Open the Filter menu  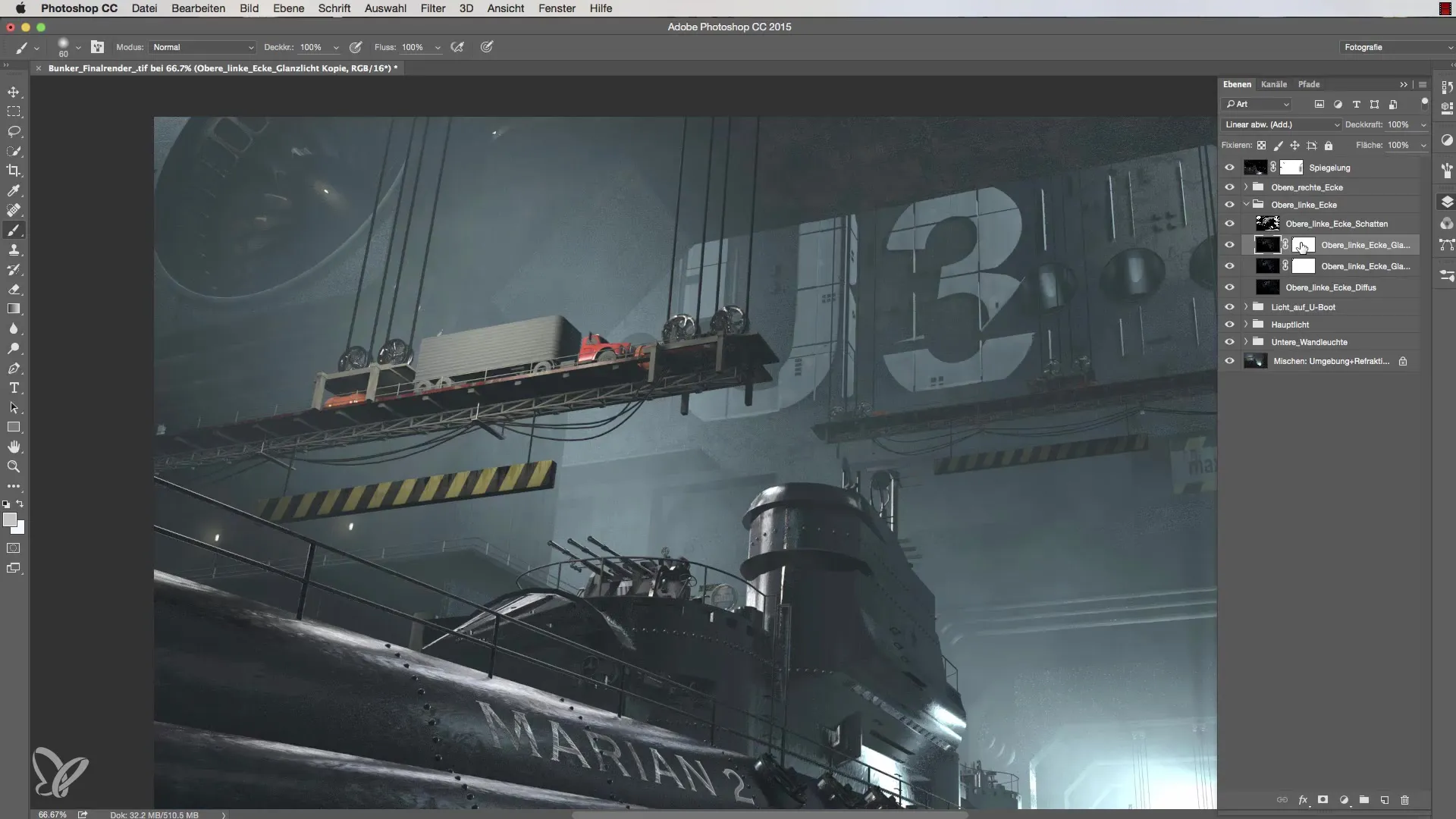coord(433,8)
